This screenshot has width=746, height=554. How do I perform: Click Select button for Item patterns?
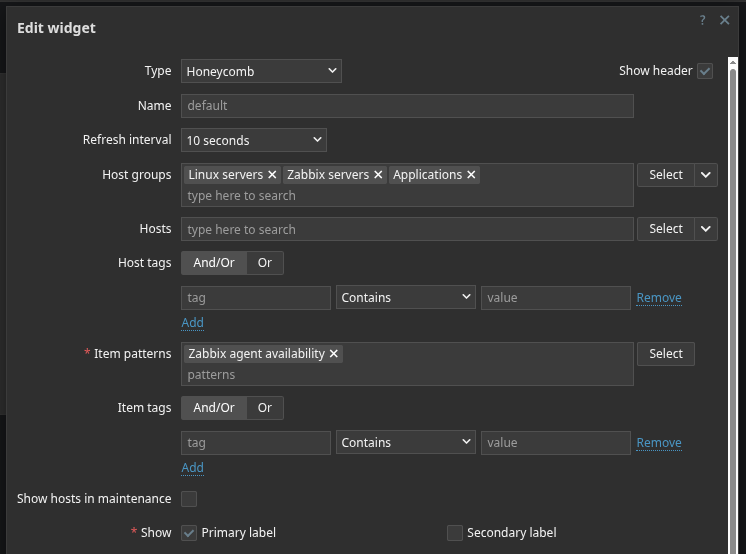[665, 354]
